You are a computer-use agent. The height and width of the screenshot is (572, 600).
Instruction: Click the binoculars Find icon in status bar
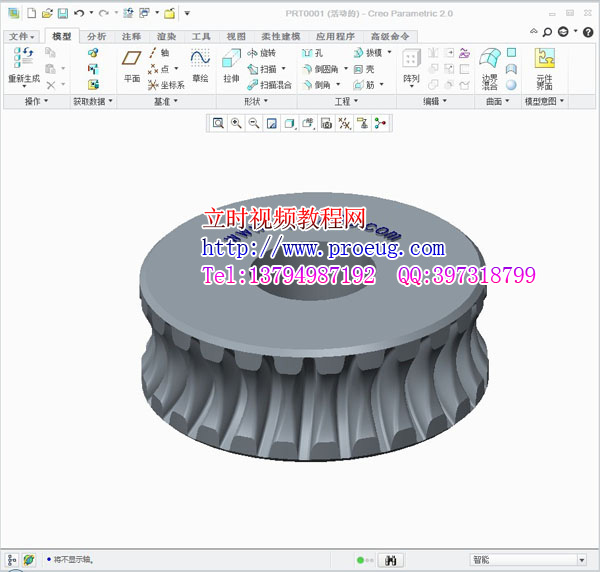pyautogui.click(x=390, y=561)
